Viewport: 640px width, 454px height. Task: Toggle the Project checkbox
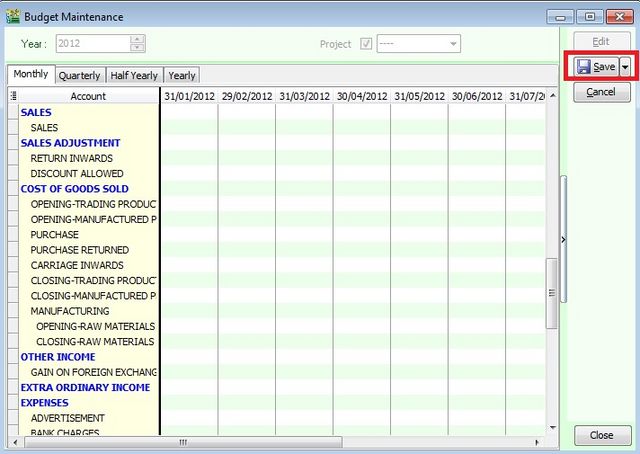pyautogui.click(x=366, y=44)
